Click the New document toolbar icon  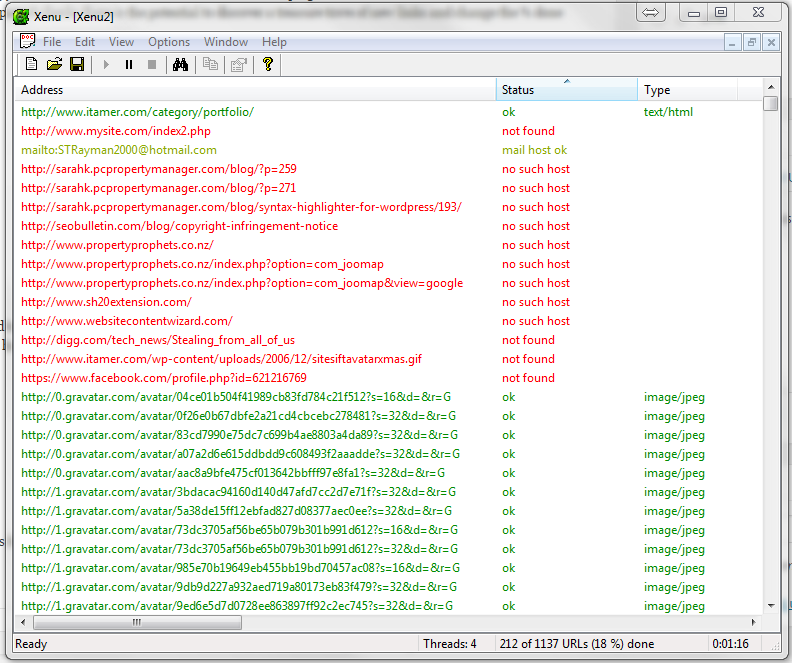click(x=31, y=64)
